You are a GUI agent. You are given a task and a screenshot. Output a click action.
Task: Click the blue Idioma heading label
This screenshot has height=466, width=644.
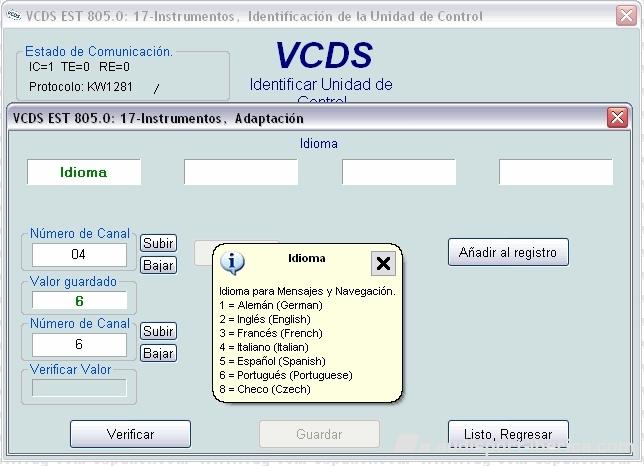(x=319, y=144)
